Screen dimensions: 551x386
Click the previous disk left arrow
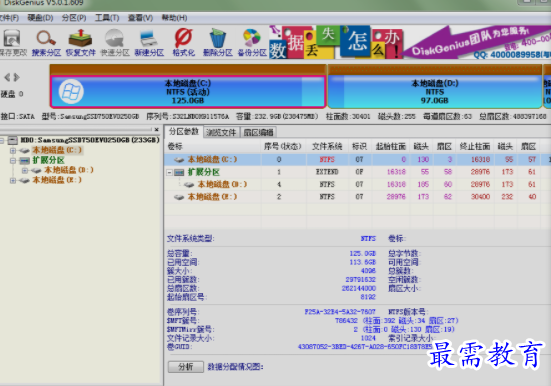(x=7, y=77)
